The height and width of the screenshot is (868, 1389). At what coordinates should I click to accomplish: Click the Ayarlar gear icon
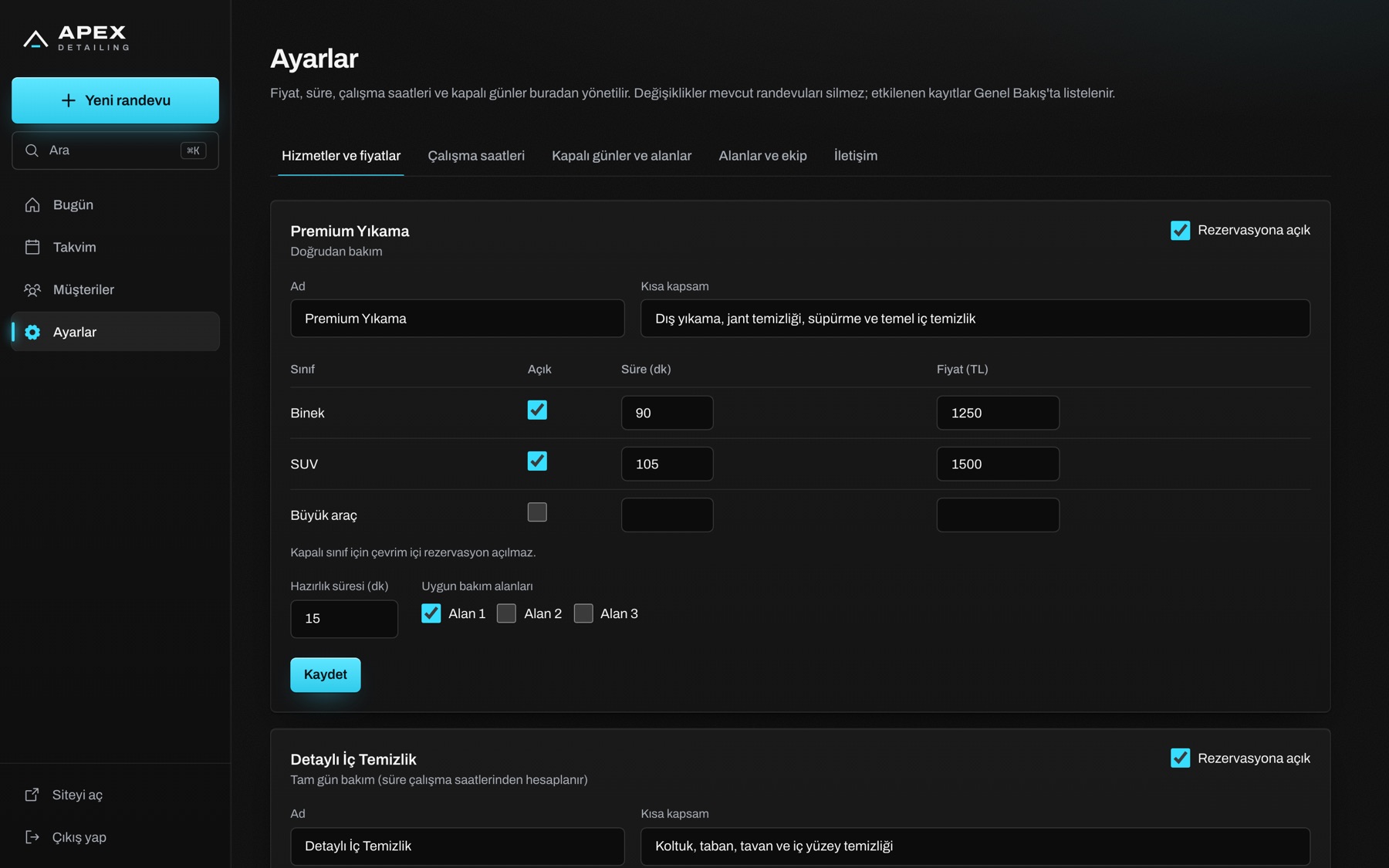[x=32, y=332]
